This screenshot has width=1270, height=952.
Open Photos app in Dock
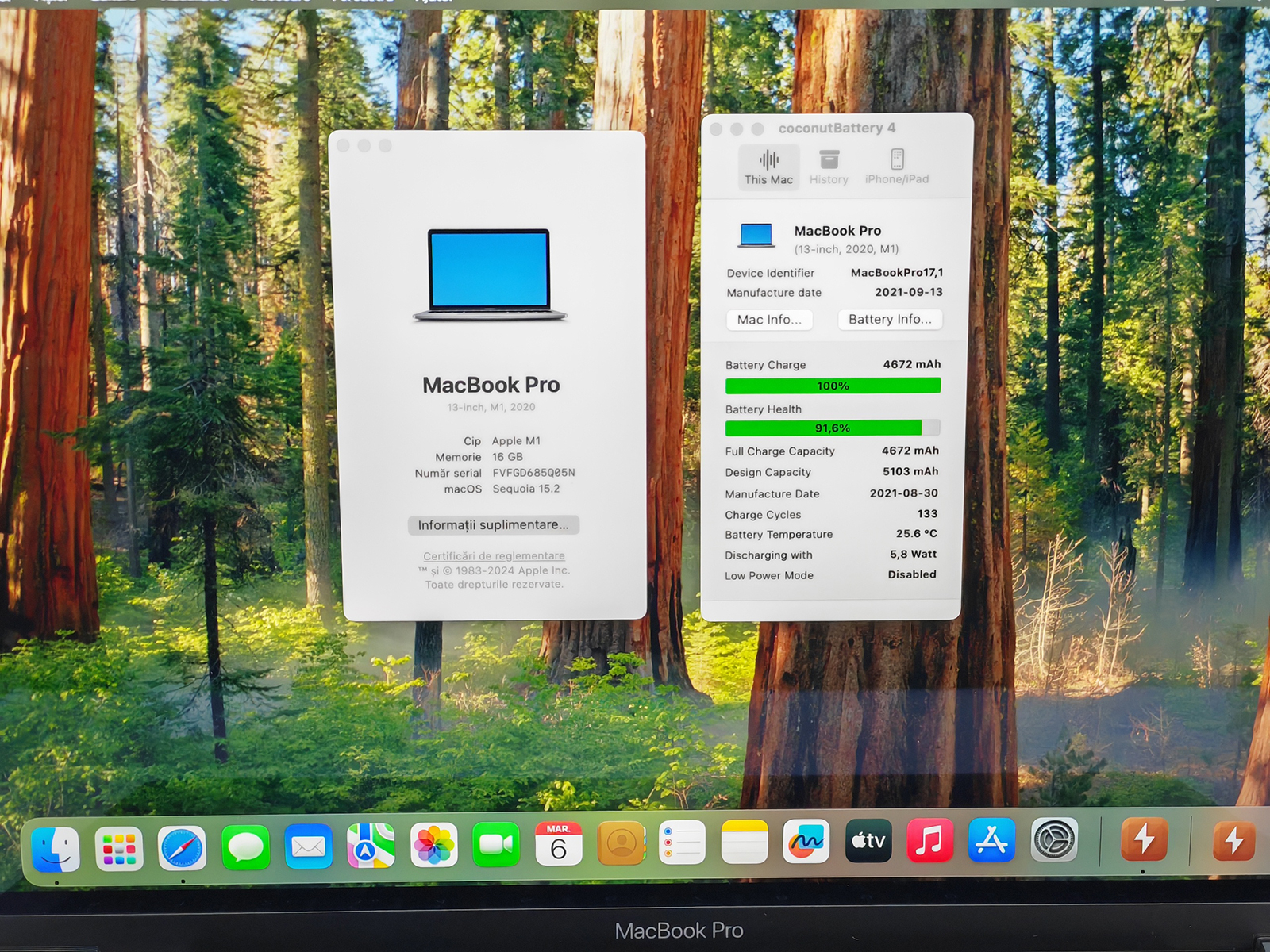[x=434, y=844]
